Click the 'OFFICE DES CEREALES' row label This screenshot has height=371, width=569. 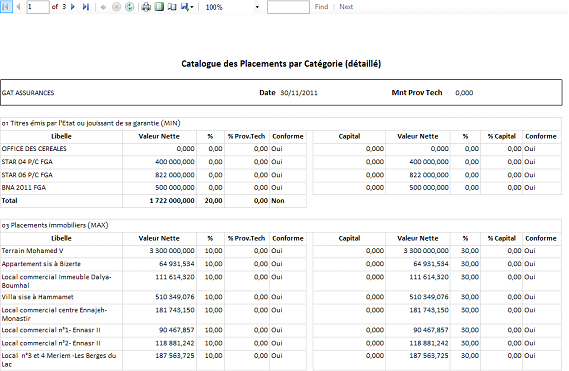pos(34,149)
